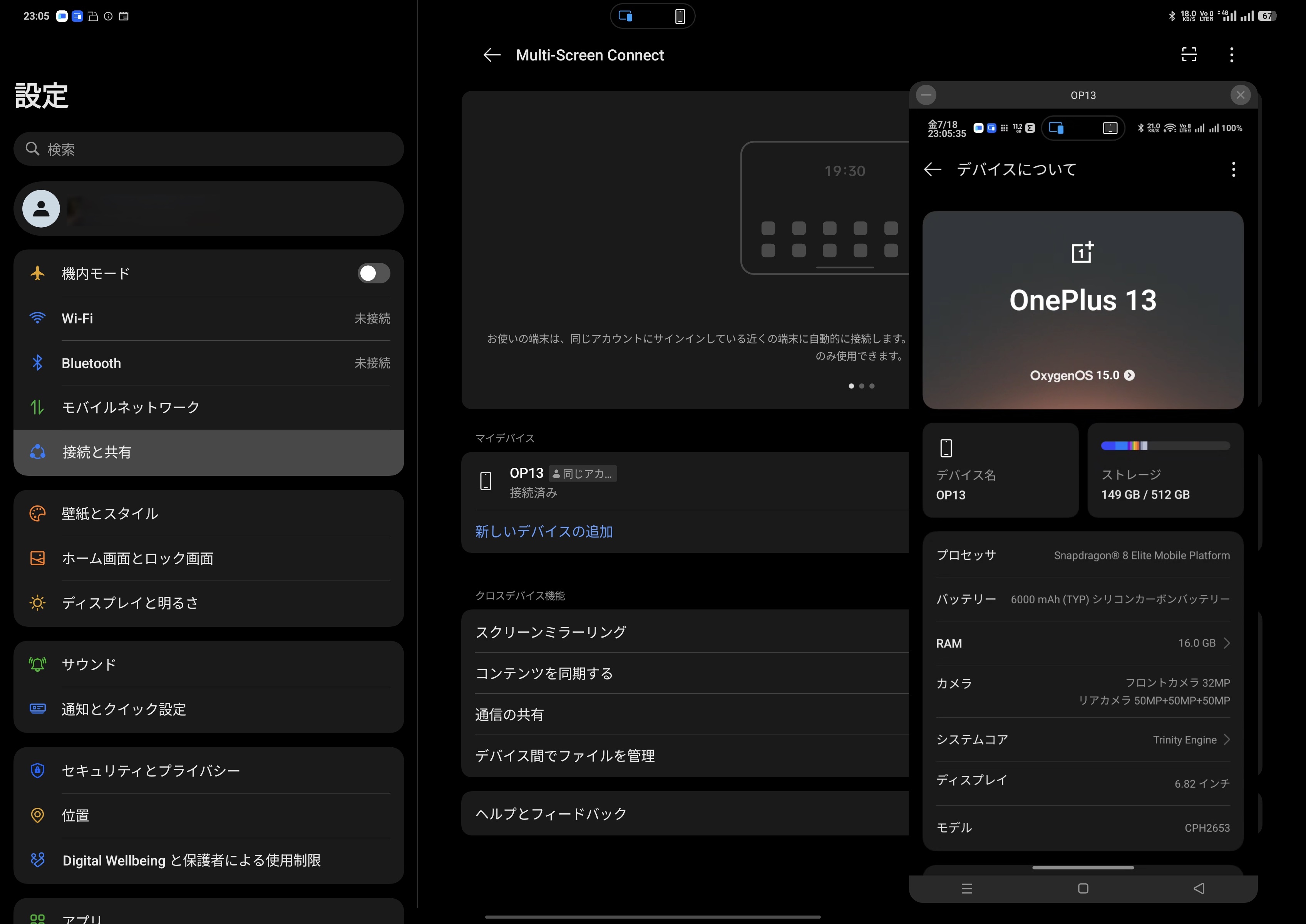
Task: Open Wi-Fi settings
Action: pos(209,318)
